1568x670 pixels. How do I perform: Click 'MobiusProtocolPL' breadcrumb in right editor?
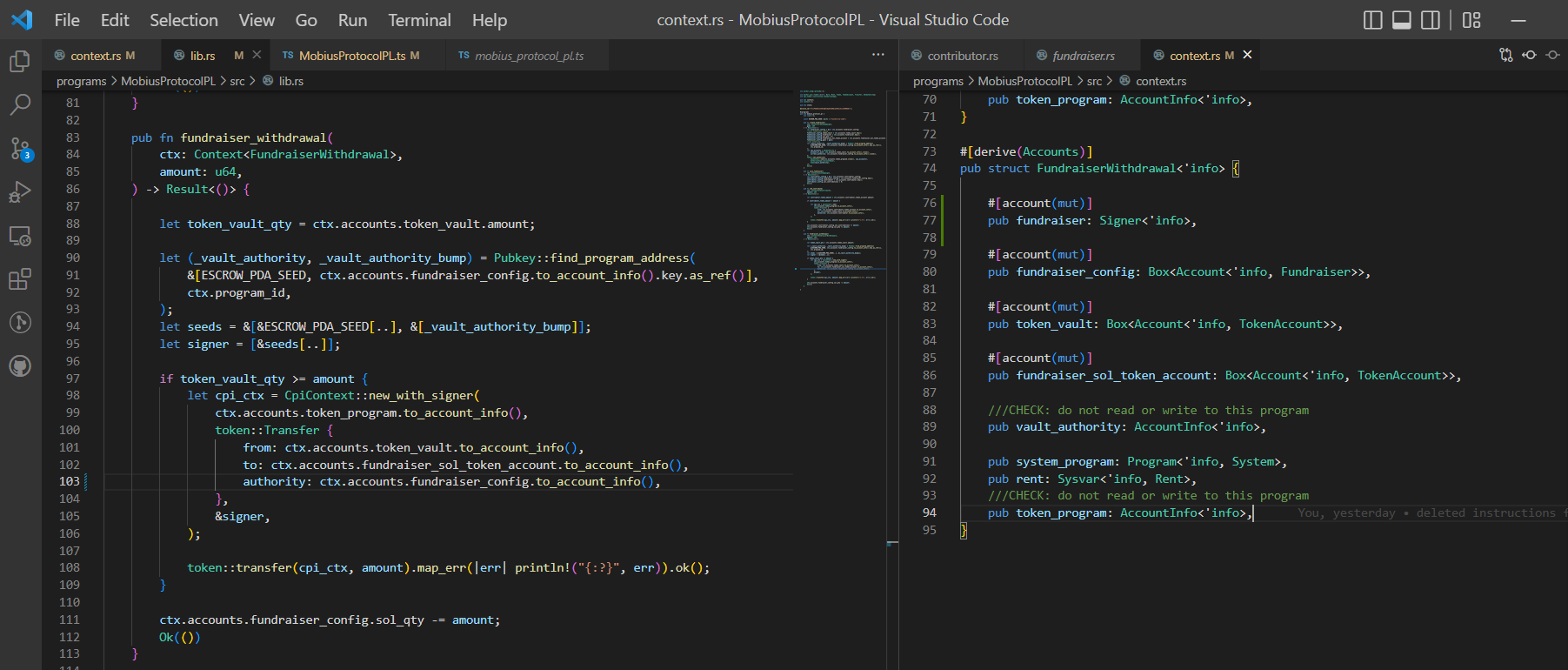1024,81
